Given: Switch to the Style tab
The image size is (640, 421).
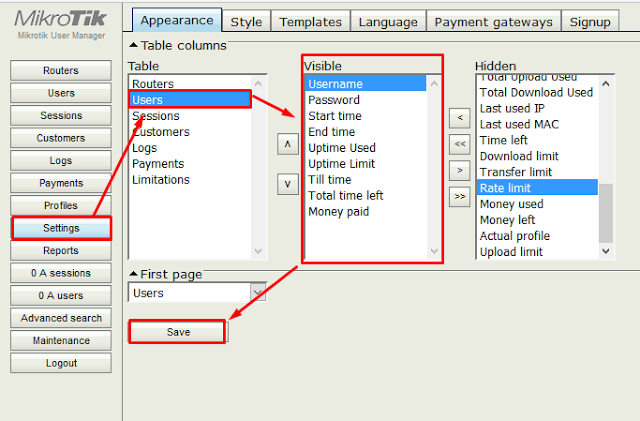Looking at the screenshot, I should tap(246, 21).
